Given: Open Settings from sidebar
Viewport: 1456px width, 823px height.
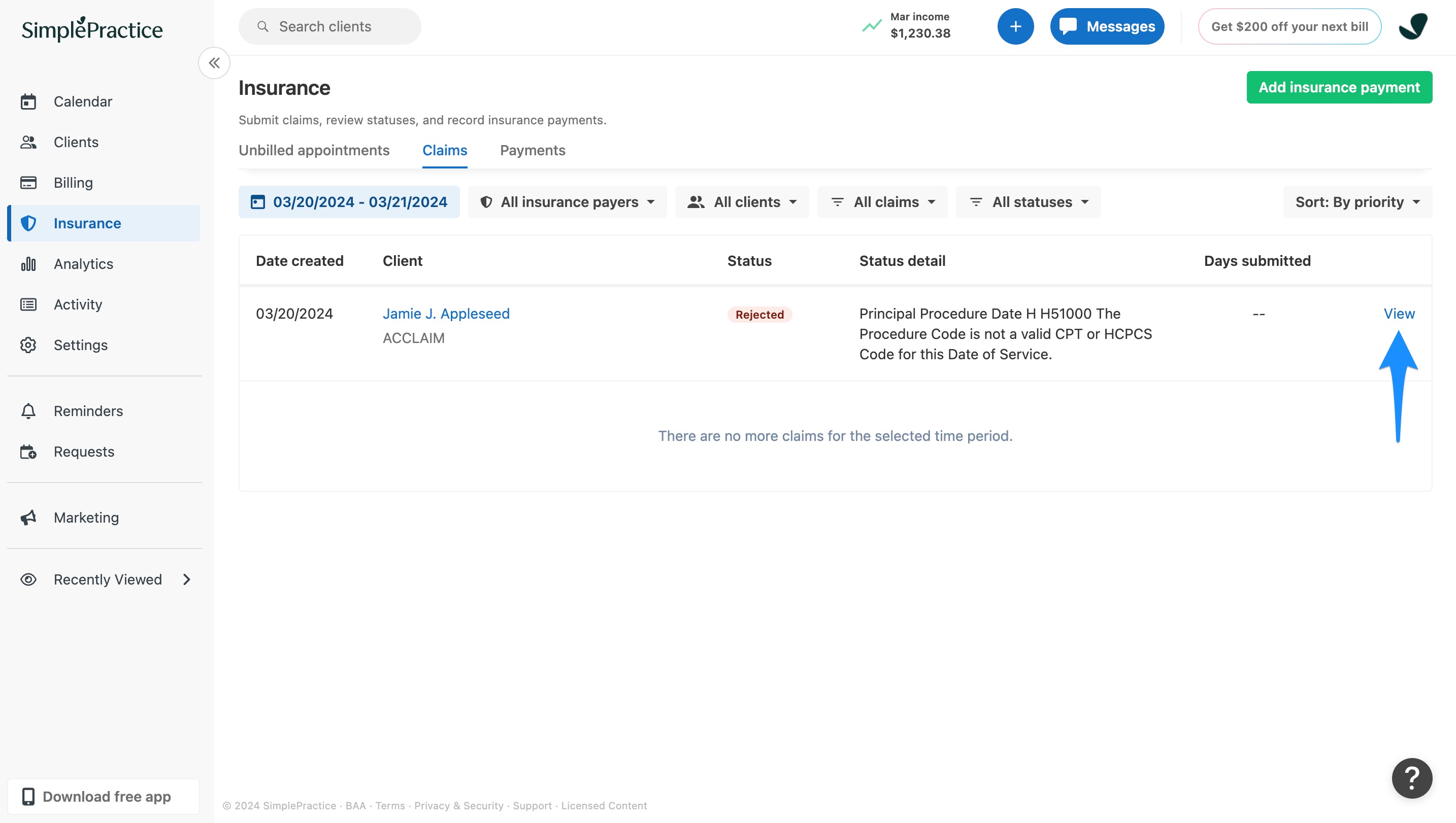Looking at the screenshot, I should click(104, 346).
